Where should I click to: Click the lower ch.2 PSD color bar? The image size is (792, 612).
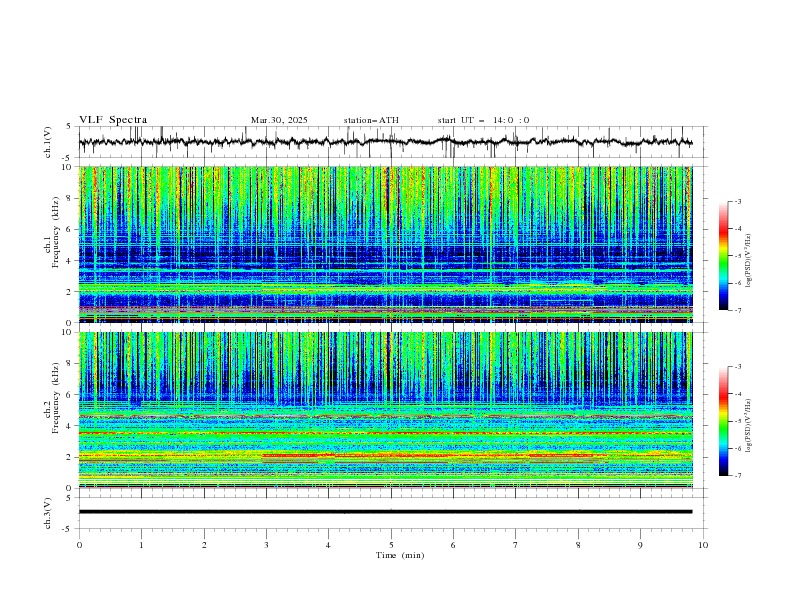click(x=724, y=421)
